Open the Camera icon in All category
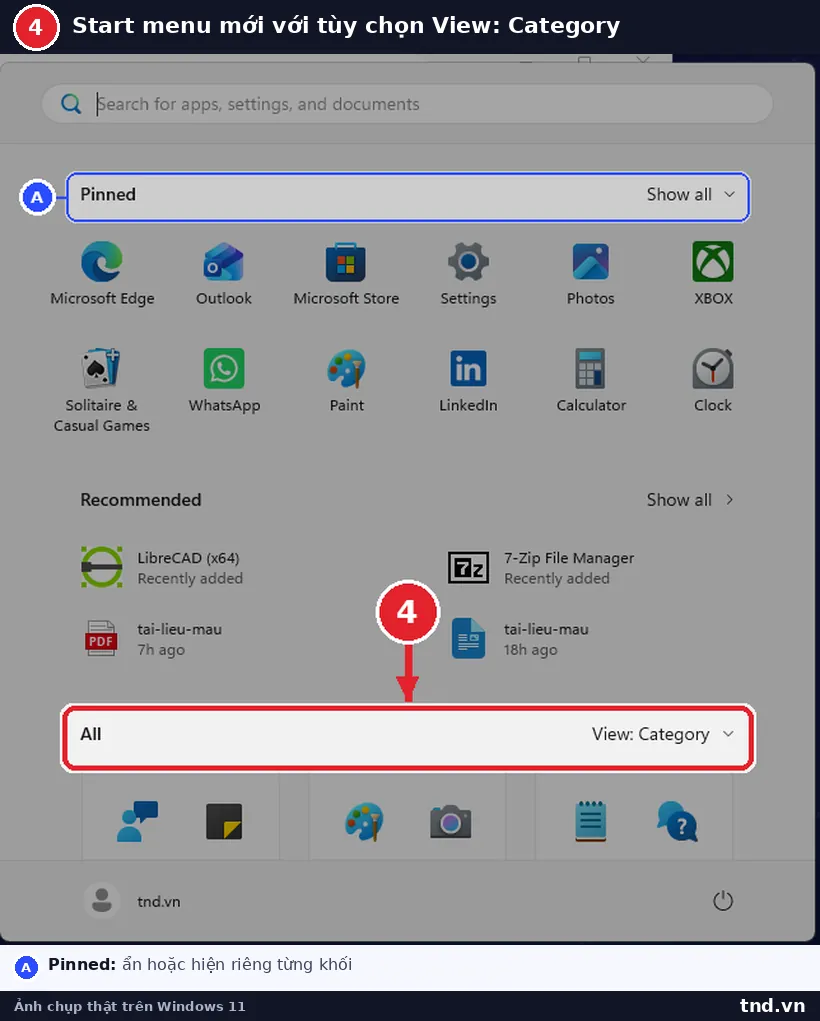The image size is (820, 1021). [x=451, y=821]
